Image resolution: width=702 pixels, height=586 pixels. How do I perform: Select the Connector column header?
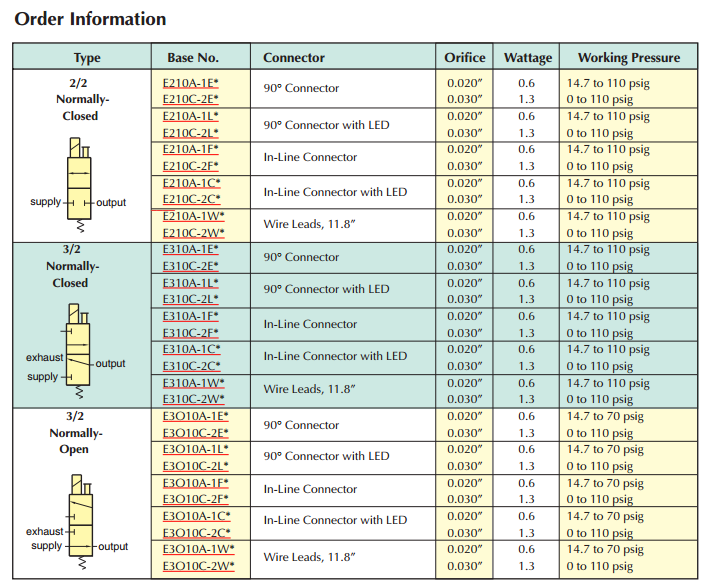[295, 58]
